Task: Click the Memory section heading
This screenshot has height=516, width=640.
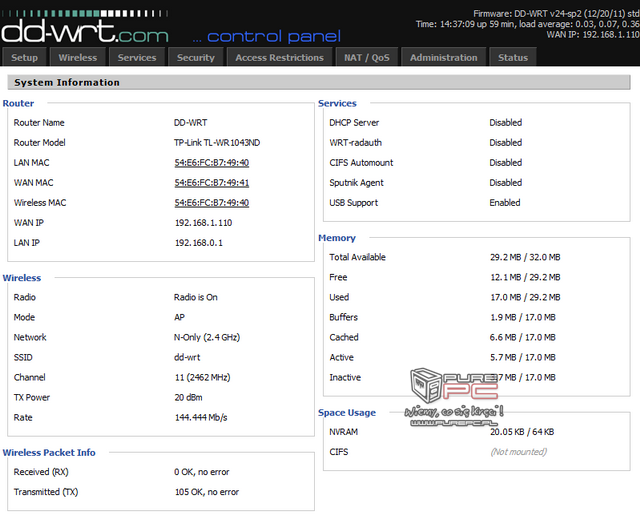Action: (x=337, y=238)
